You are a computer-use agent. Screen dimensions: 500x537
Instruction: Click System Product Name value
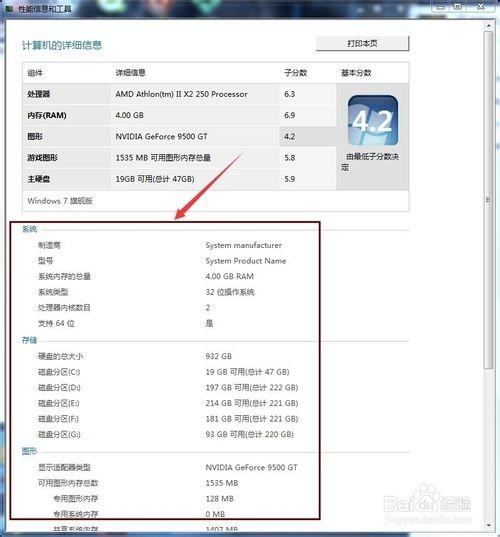(246, 261)
